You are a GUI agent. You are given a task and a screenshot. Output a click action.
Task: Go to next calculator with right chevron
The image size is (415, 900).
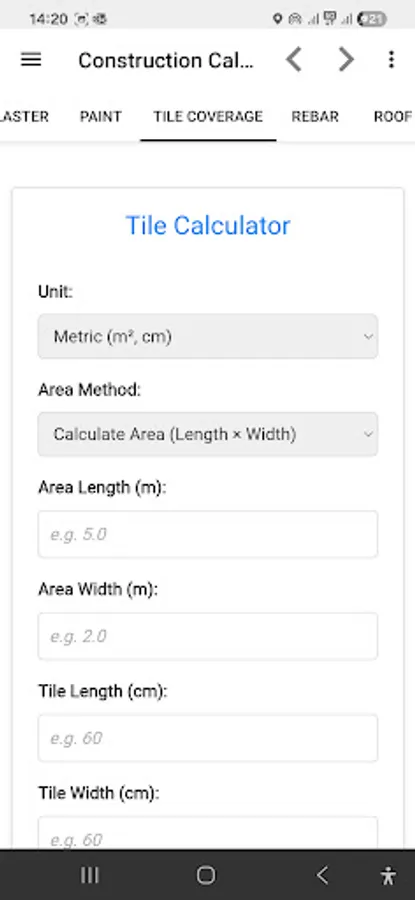(346, 60)
